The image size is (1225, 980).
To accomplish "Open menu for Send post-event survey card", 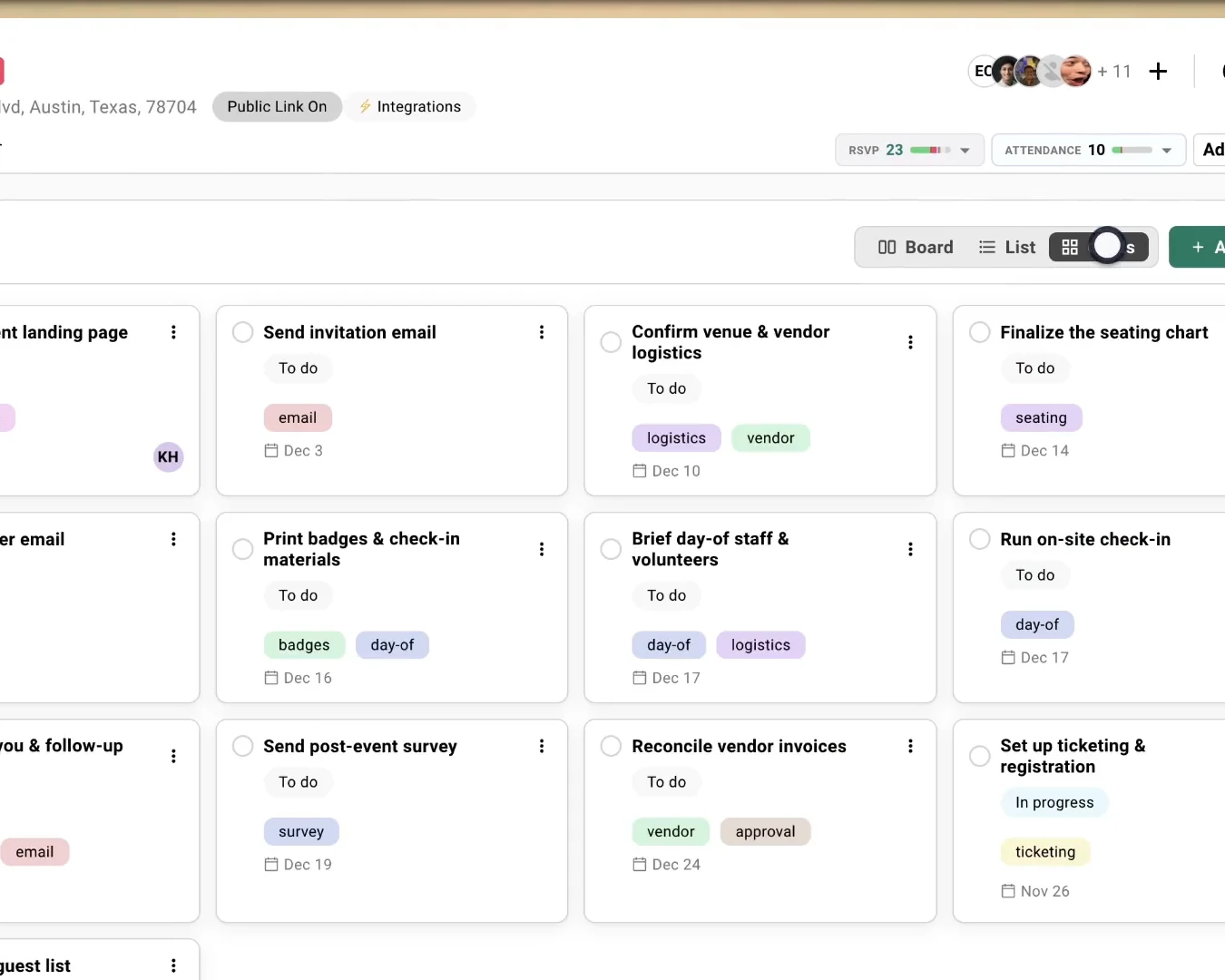I will 542,746.
